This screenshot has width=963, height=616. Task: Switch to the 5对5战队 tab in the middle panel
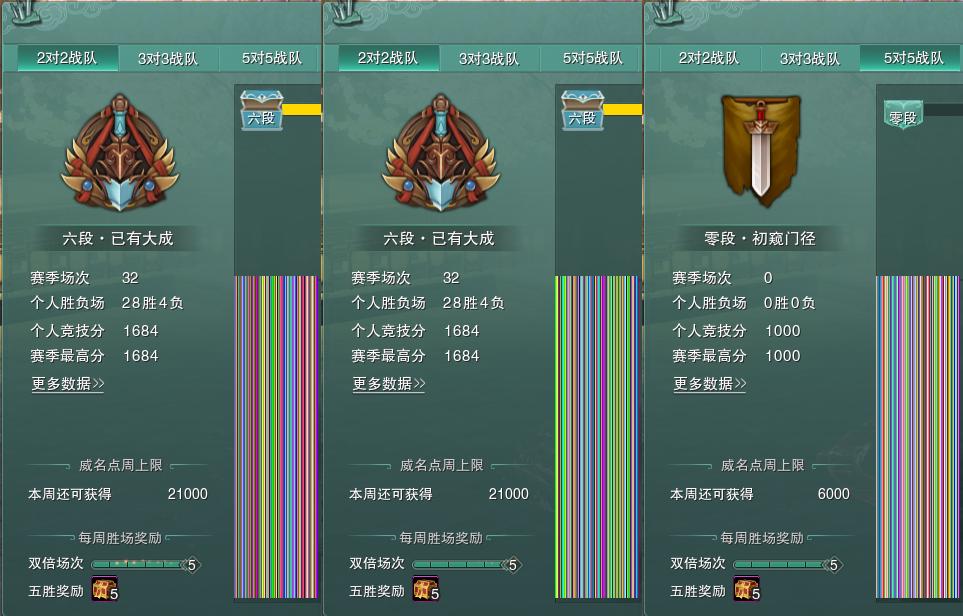(592, 58)
